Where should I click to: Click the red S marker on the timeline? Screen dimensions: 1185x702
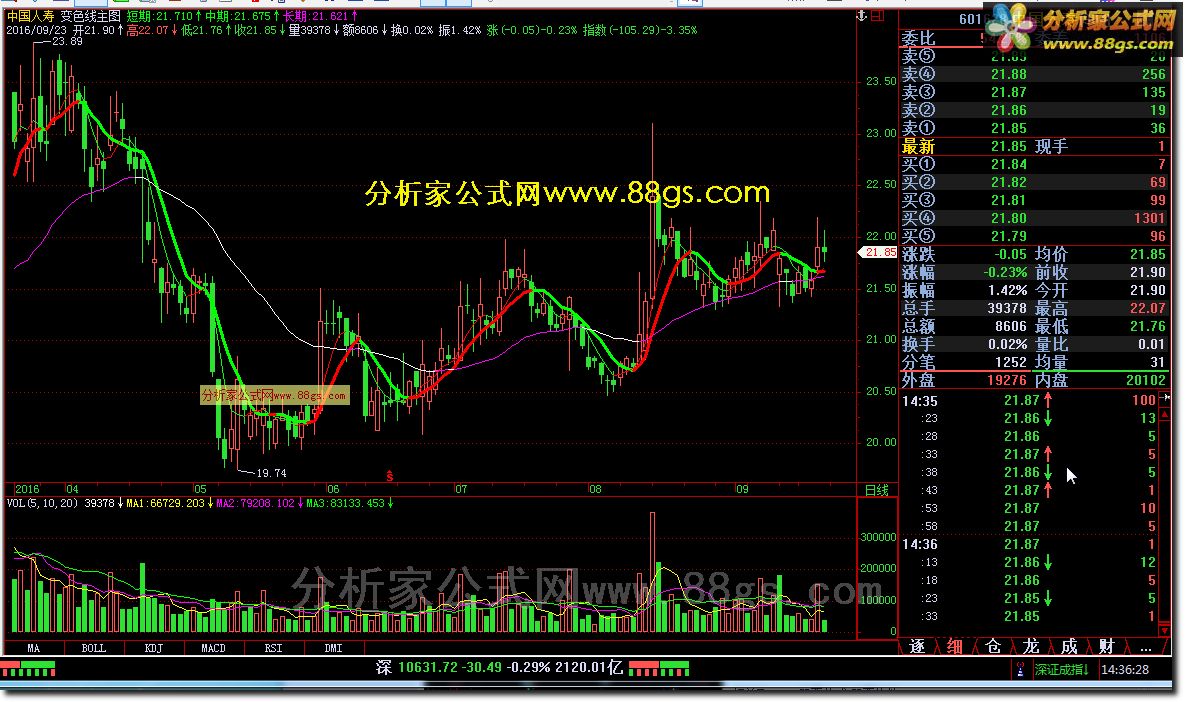(x=390, y=476)
